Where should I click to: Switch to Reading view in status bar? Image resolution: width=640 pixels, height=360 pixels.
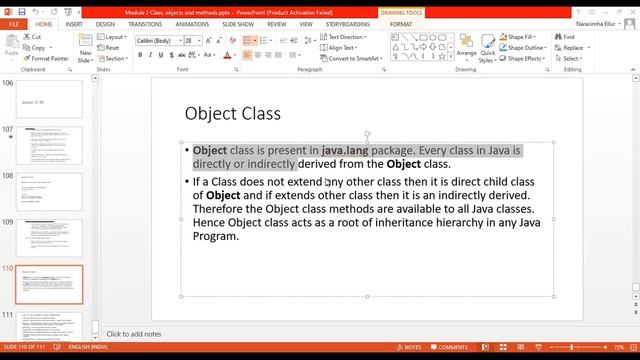pos(521,347)
